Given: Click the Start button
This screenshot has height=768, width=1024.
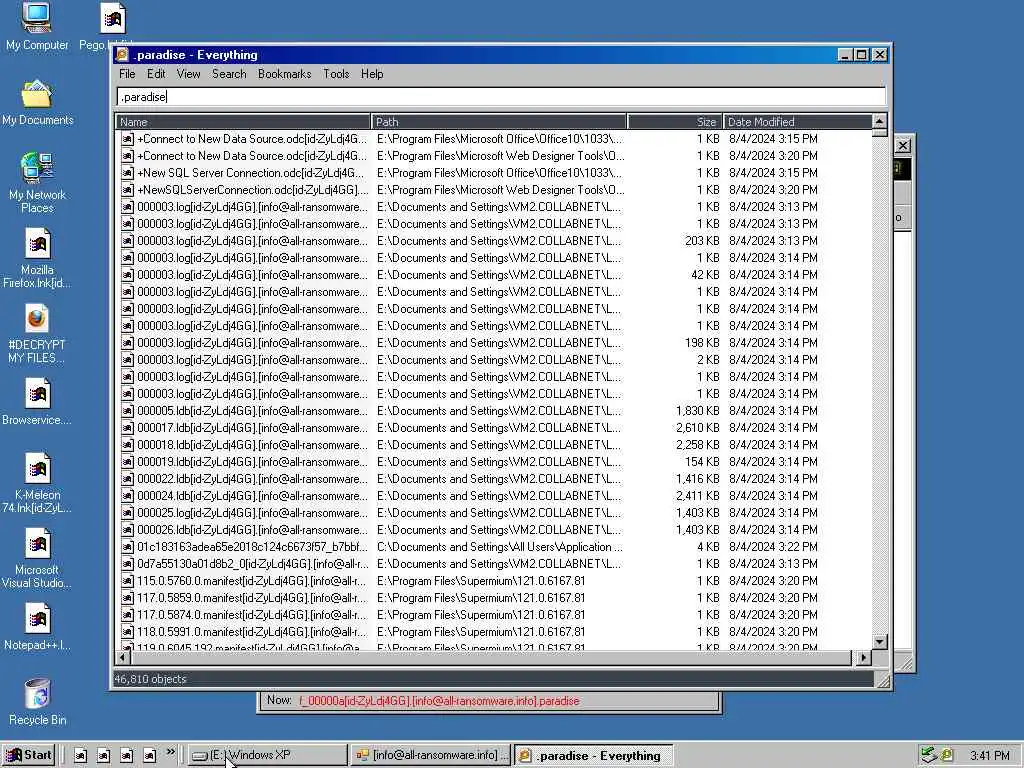Looking at the screenshot, I should coord(29,755).
